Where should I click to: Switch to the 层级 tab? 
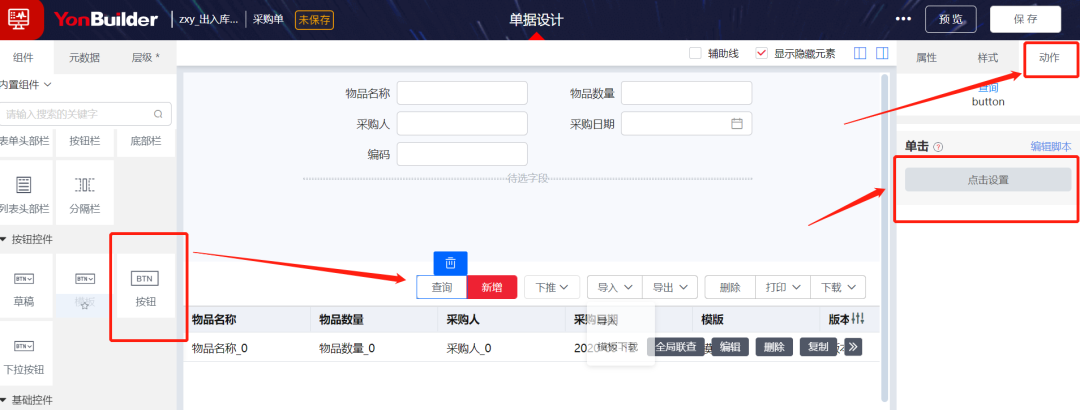point(146,58)
